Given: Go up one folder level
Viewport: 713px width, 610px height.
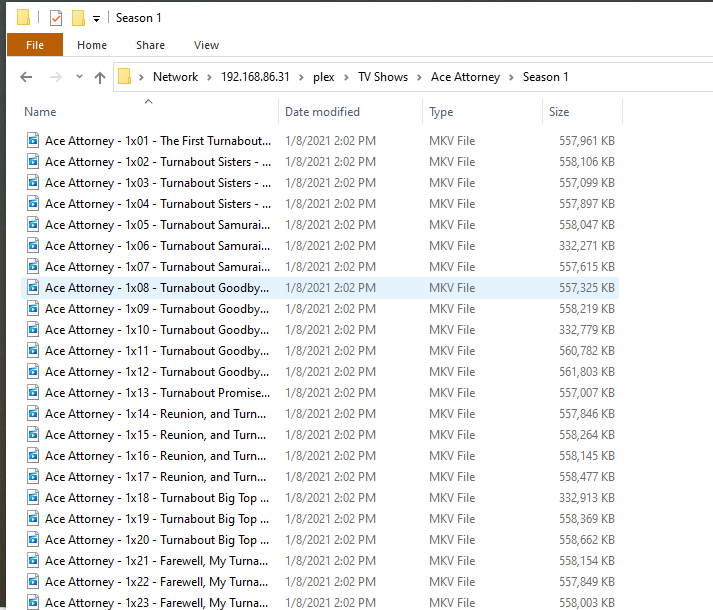Looking at the screenshot, I should tap(100, 77).
